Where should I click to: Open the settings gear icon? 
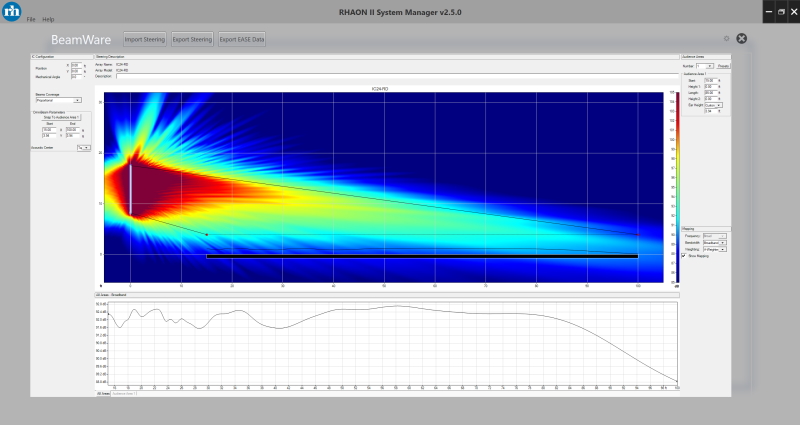[727, 38]
